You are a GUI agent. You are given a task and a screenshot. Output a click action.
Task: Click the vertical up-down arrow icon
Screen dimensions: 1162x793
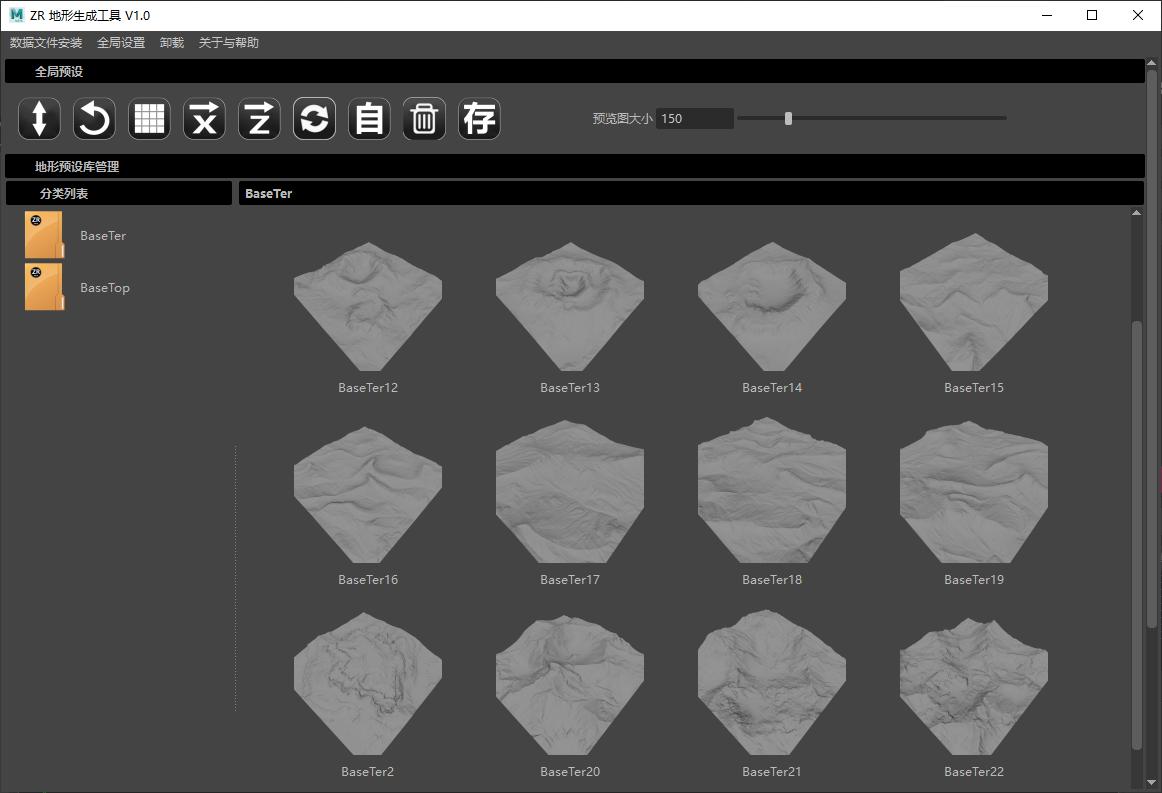[39, 119]
